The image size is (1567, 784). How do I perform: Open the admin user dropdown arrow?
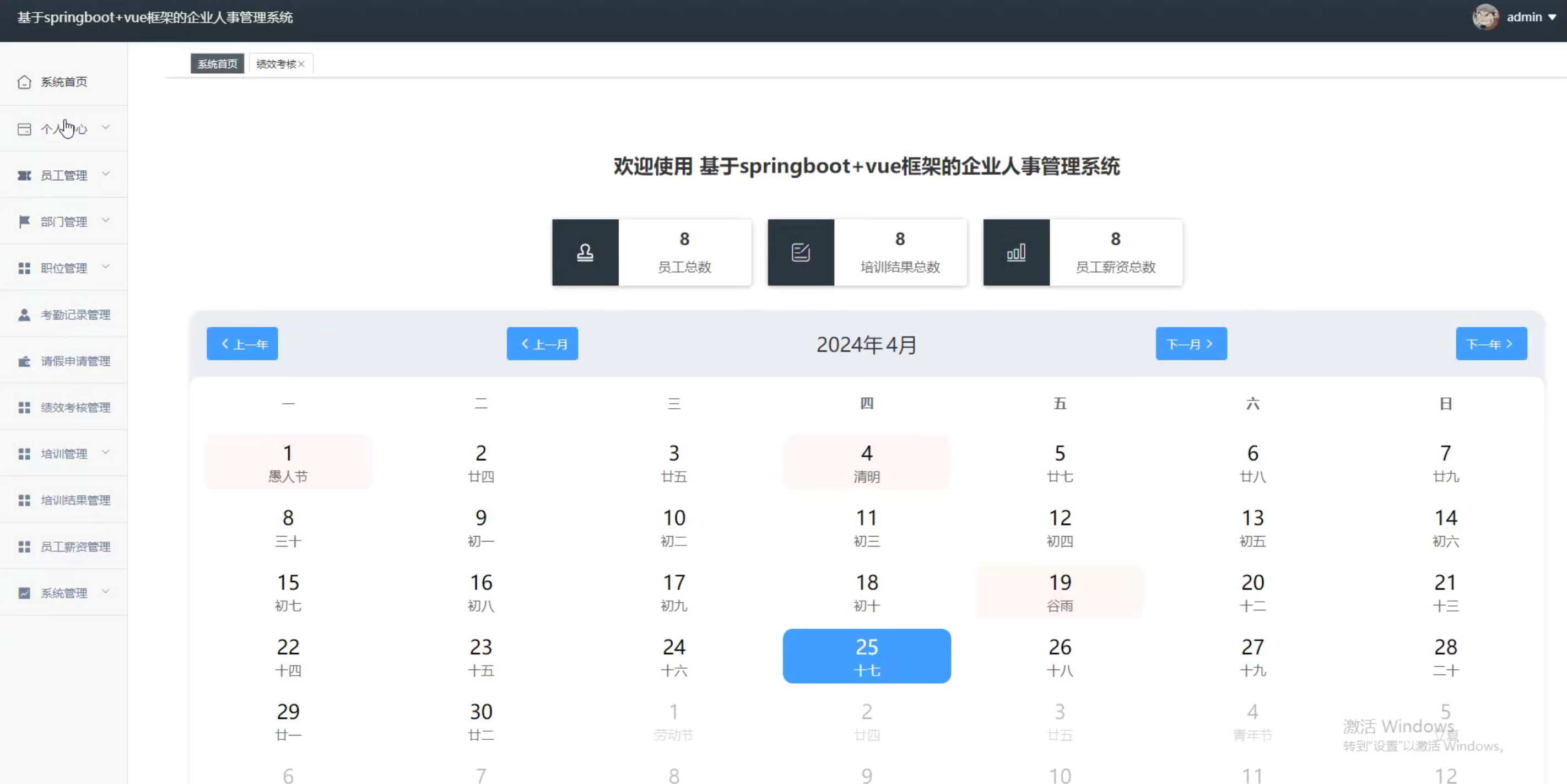tap(1553, 18)
